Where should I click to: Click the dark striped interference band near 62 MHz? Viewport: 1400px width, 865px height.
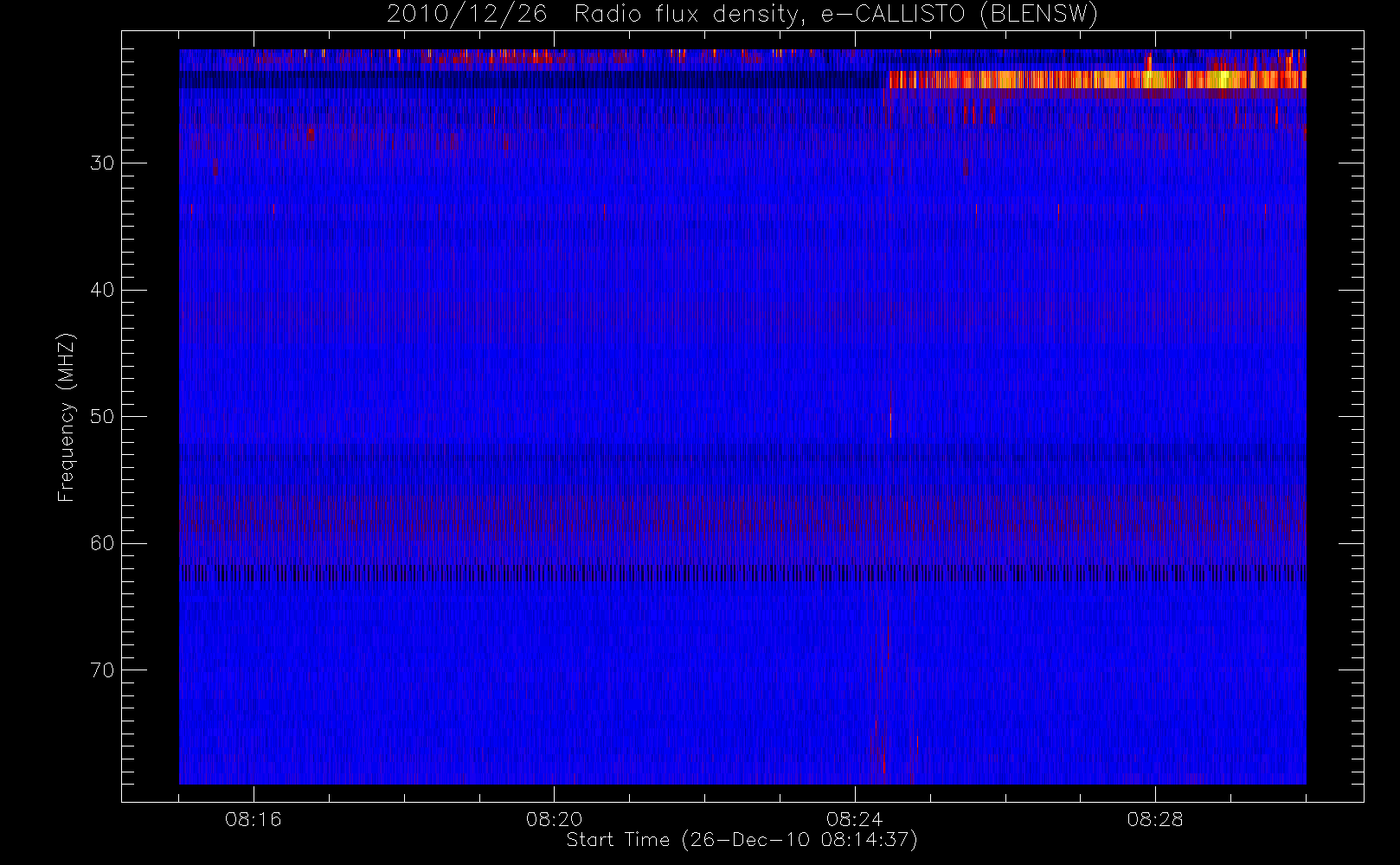[742, 573]
